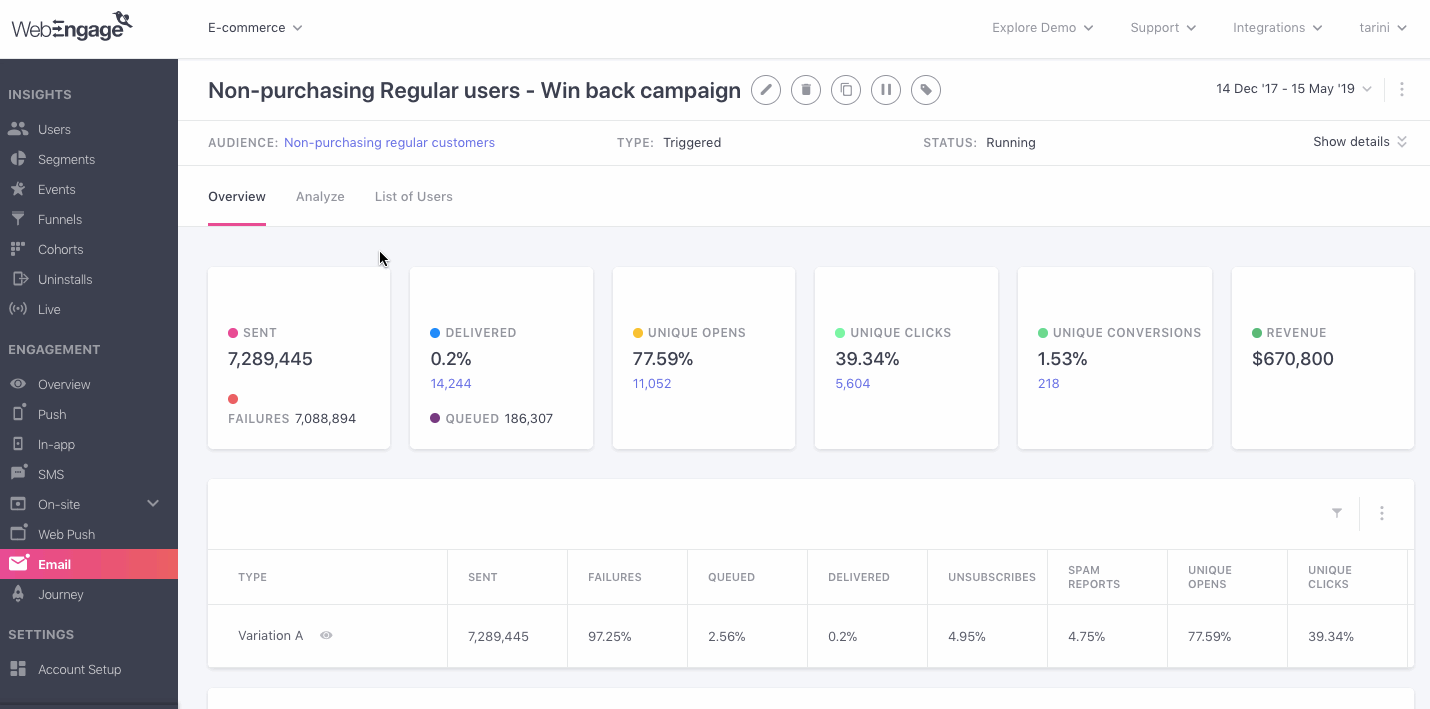Open the Integrations dropdown menu
This screenshot has height=709, width=1430.
tap(1278, 28)
